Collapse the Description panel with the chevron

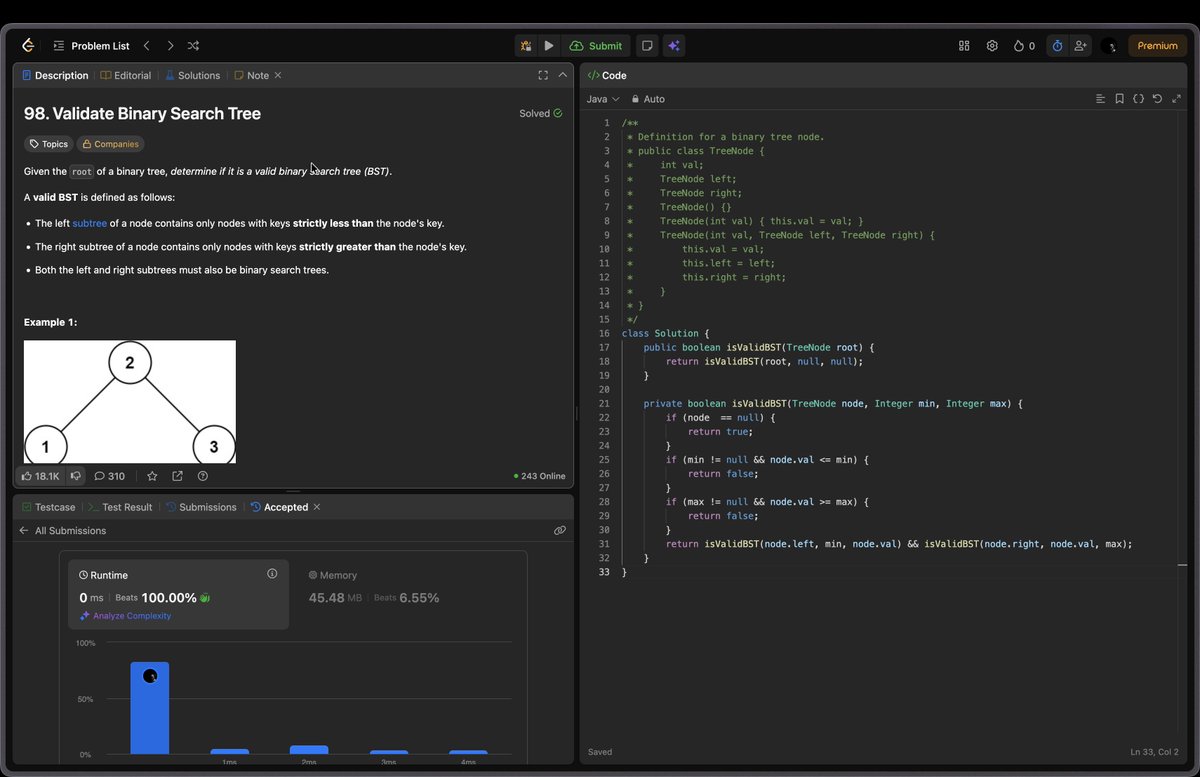point(562,74)
